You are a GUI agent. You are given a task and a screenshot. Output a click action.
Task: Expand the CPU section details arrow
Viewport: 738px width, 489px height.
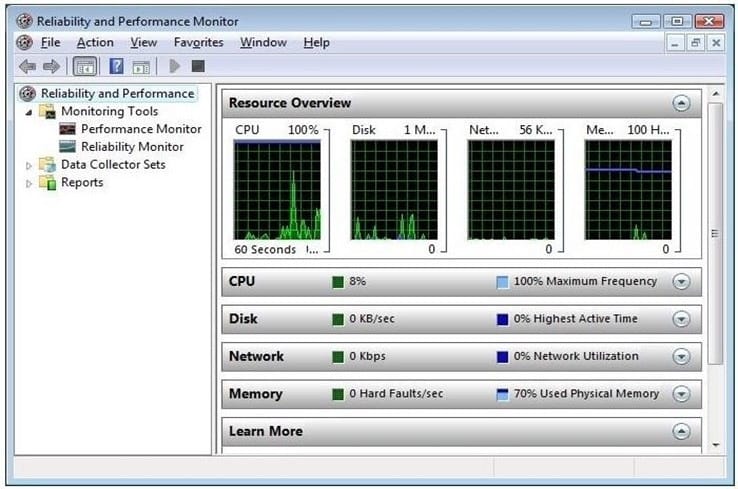[x=681, y=282]
